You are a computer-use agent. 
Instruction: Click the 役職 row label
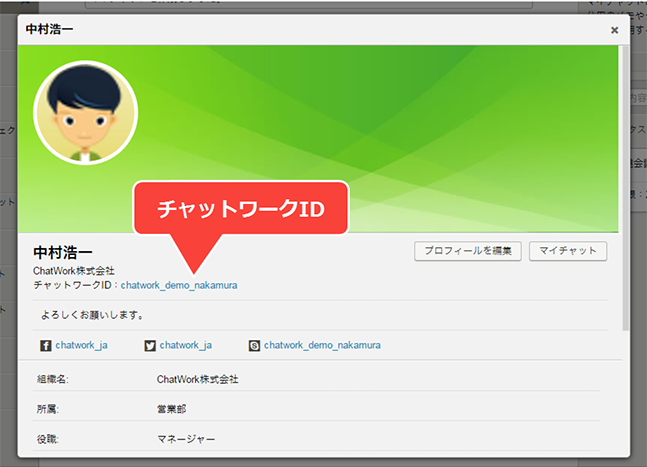tap(48, 439)
